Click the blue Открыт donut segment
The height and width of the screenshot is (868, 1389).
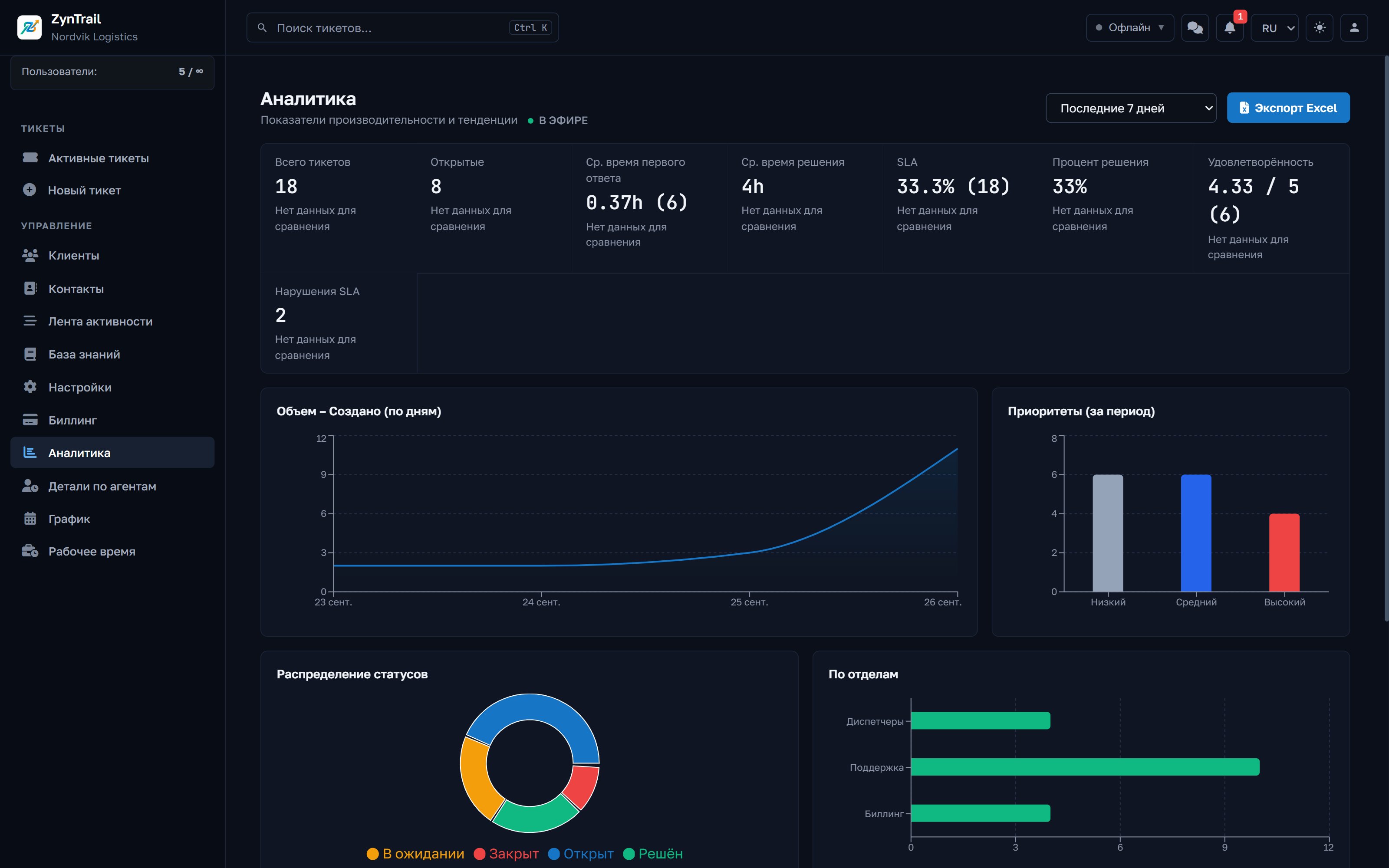click(537, 707)
